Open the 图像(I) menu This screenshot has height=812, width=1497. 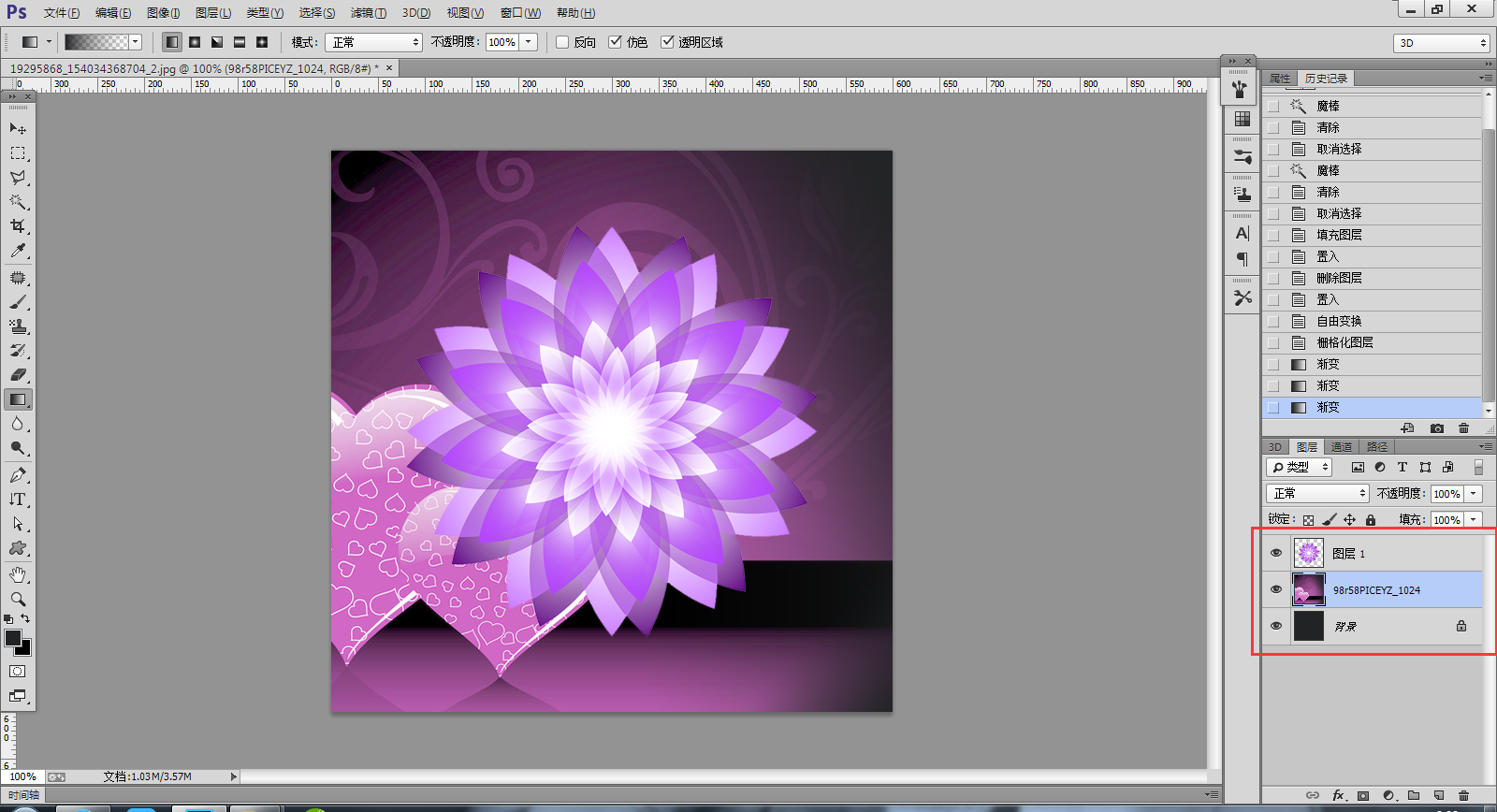coord(164,13)
